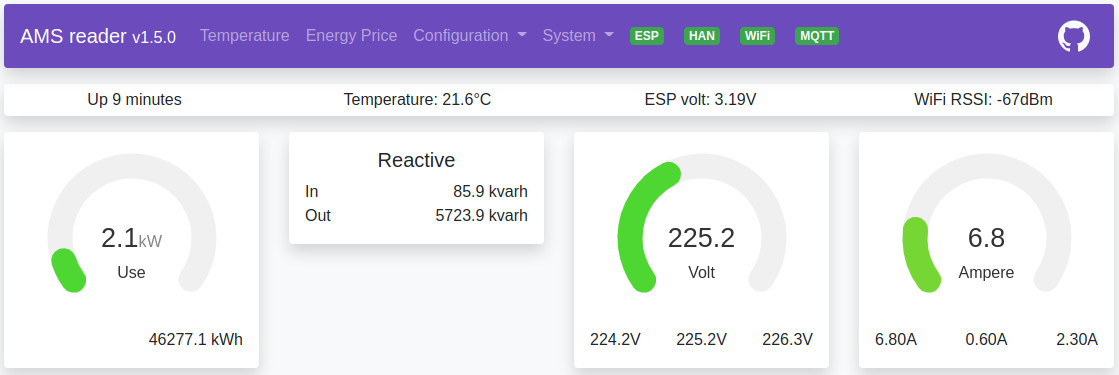Click the large 6.8 ampere reading
Image resolution: width=1119 pixels, height=375 pixels.
(x=986, y=238)
